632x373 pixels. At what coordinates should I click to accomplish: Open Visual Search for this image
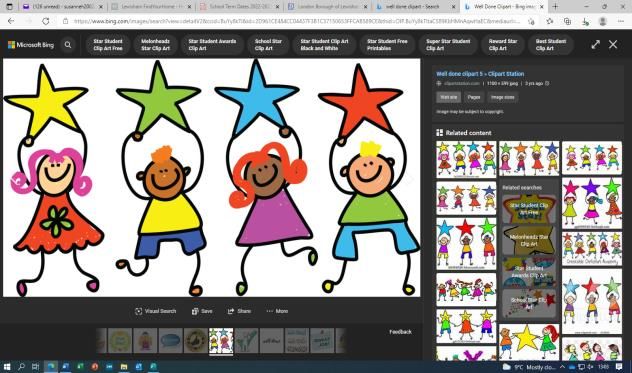coord(156,311)
